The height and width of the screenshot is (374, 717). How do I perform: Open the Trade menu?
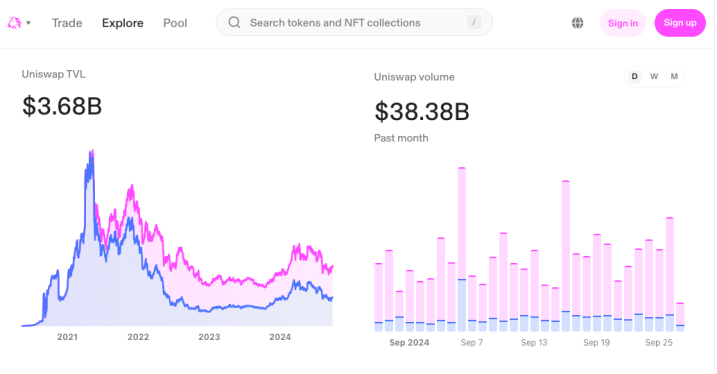tap(67, 23)
